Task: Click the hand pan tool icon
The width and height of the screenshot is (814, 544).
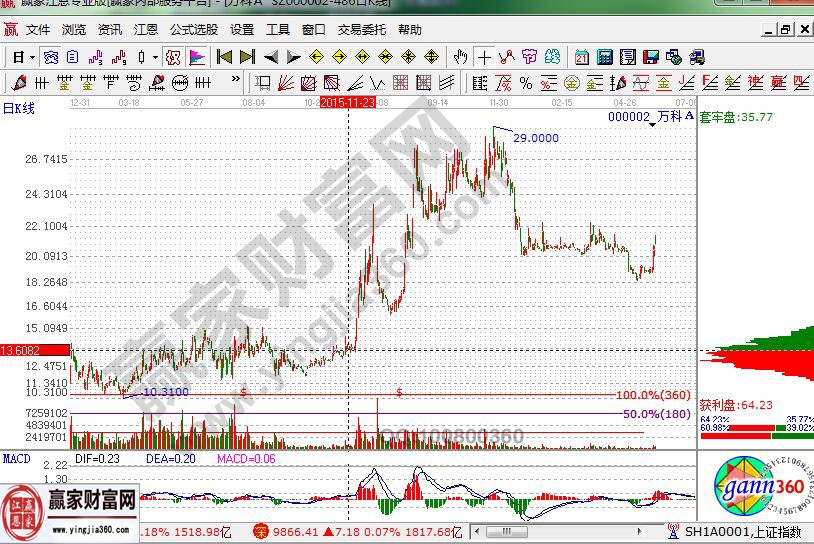Action: (x=460, y=57)
